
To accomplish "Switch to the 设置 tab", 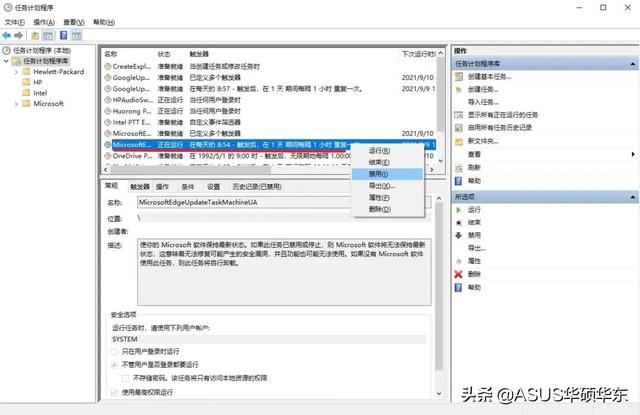I will [213, 187].
